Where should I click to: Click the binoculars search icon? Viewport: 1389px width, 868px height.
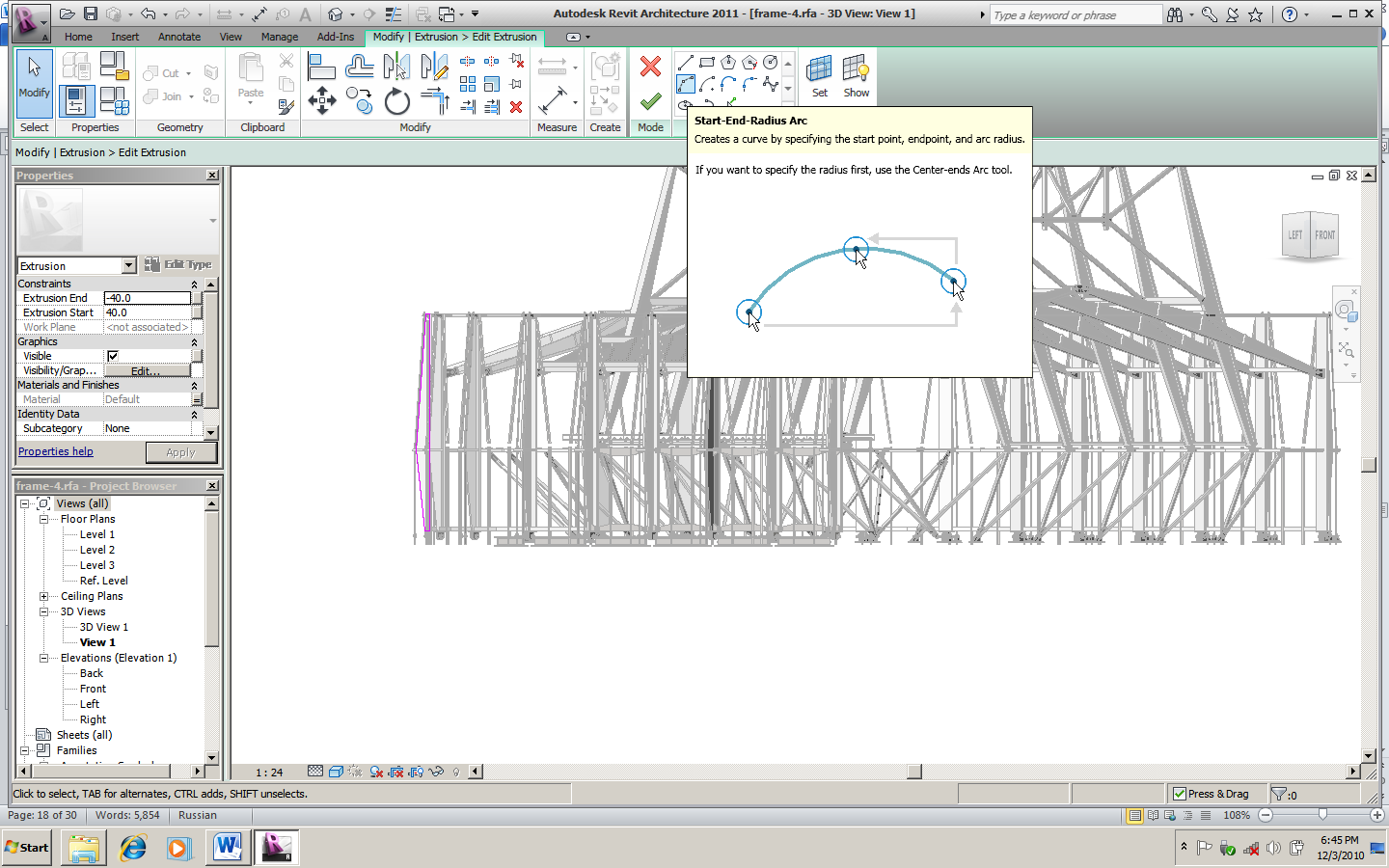[1174, 14]
